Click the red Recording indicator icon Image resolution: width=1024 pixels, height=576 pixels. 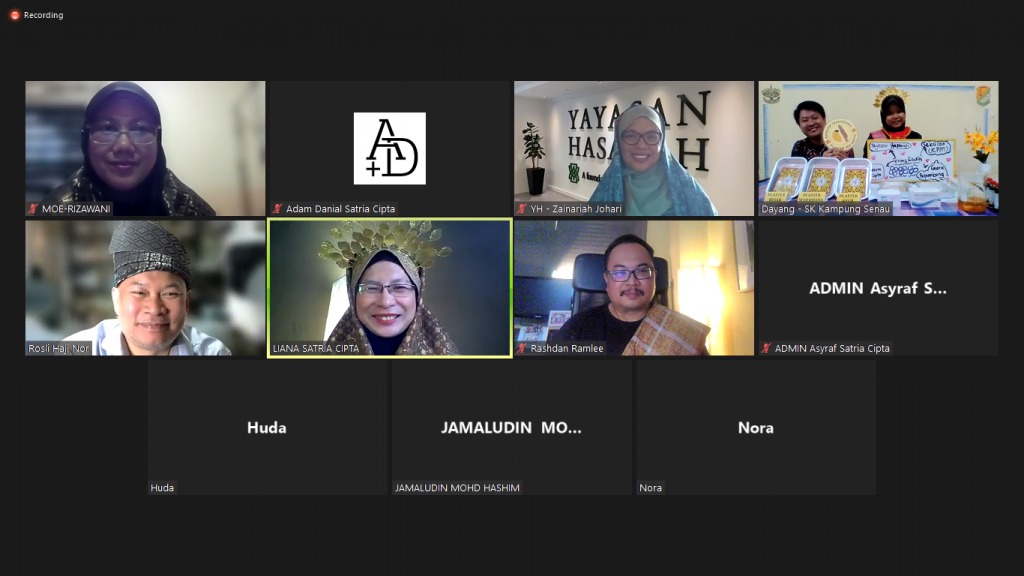[14, 15]
